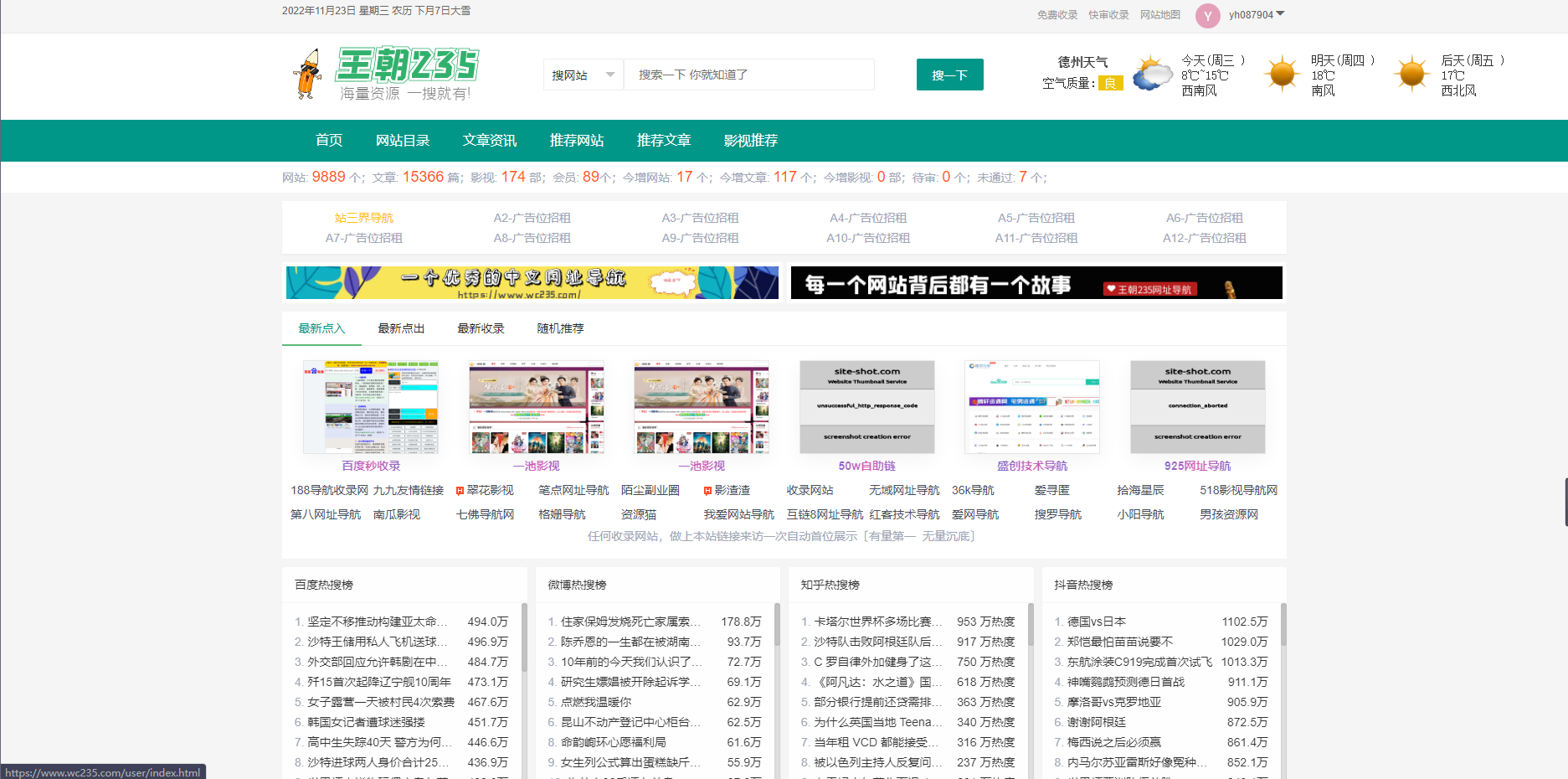Open 518影视导航网 link
This screenshot has height=779, width=1568.
coord(1238,490)
